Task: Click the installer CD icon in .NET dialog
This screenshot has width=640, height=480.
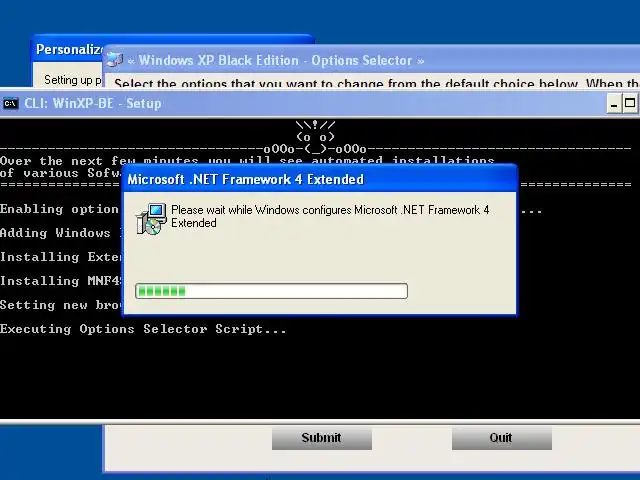Action: pyautogui.click(x=151, y=219)
